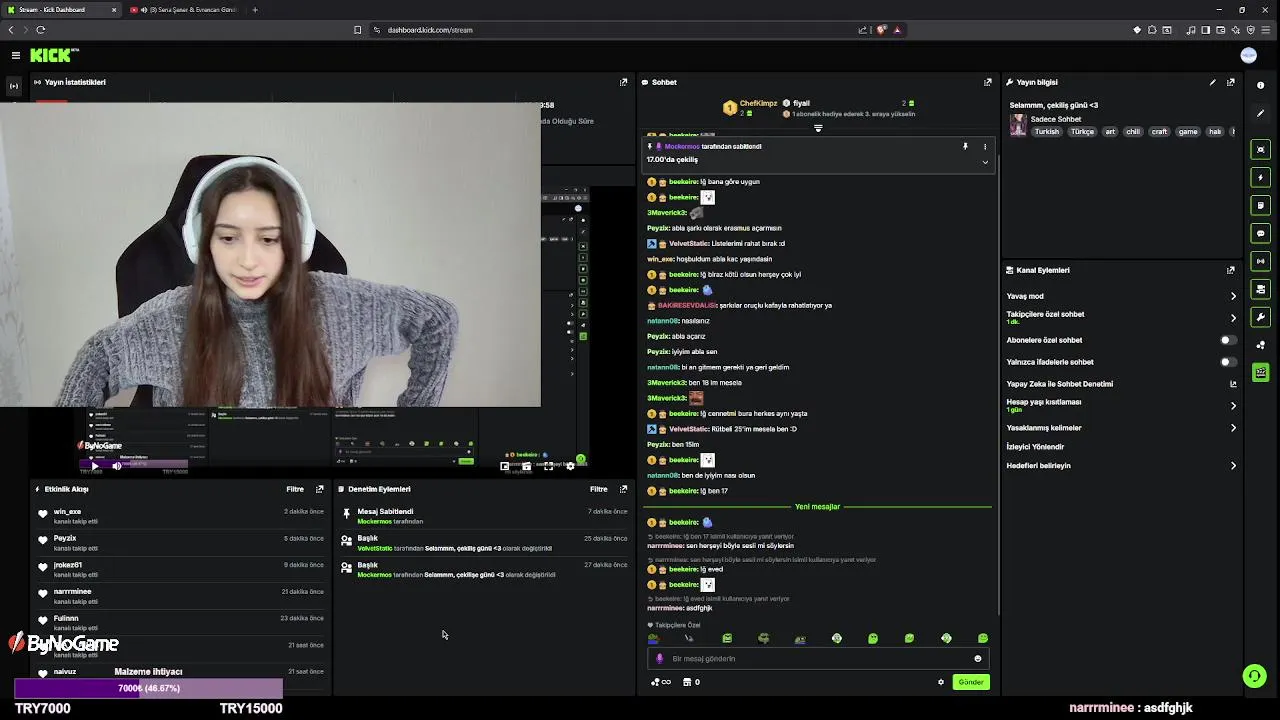The height and width of the screenshot is (720, 1280).
Task: Open İzleyici Yönlendir option
Action: pyautogui.click(x=1035, y=447)
